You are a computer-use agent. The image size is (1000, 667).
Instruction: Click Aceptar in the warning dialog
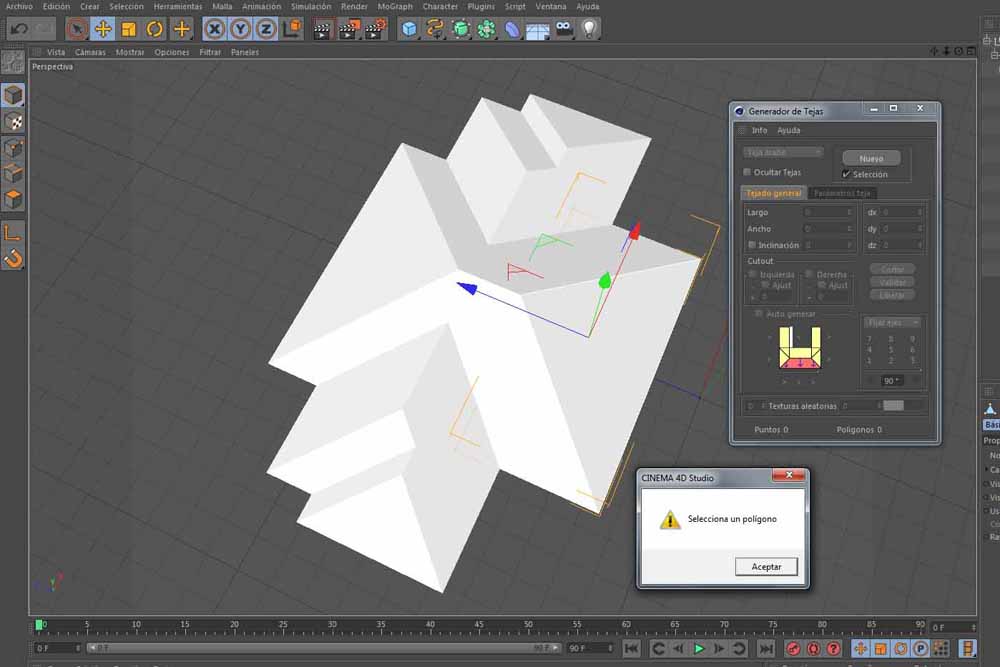tap(766, 566)
